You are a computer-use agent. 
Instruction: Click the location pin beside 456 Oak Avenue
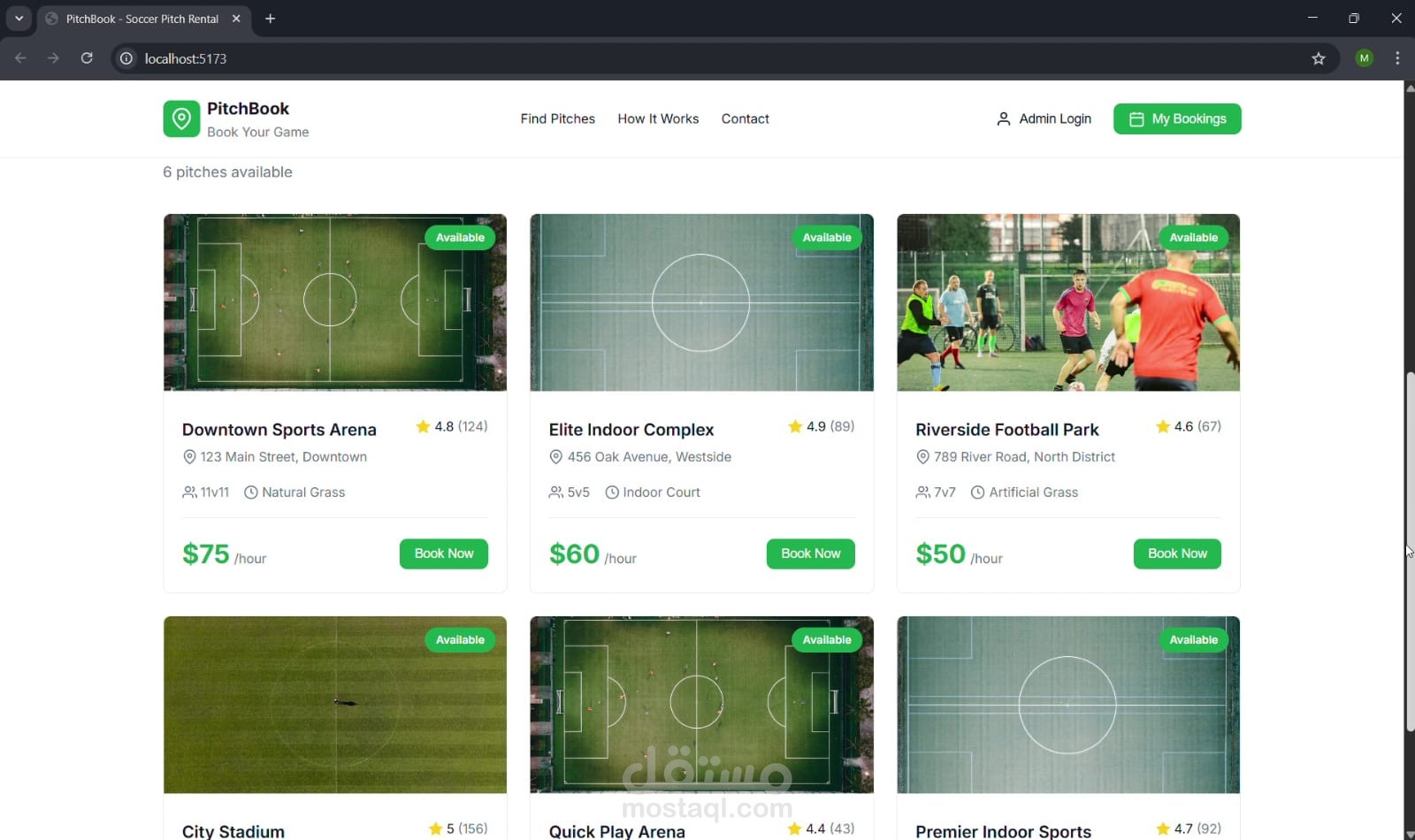(x=556, y=457)
